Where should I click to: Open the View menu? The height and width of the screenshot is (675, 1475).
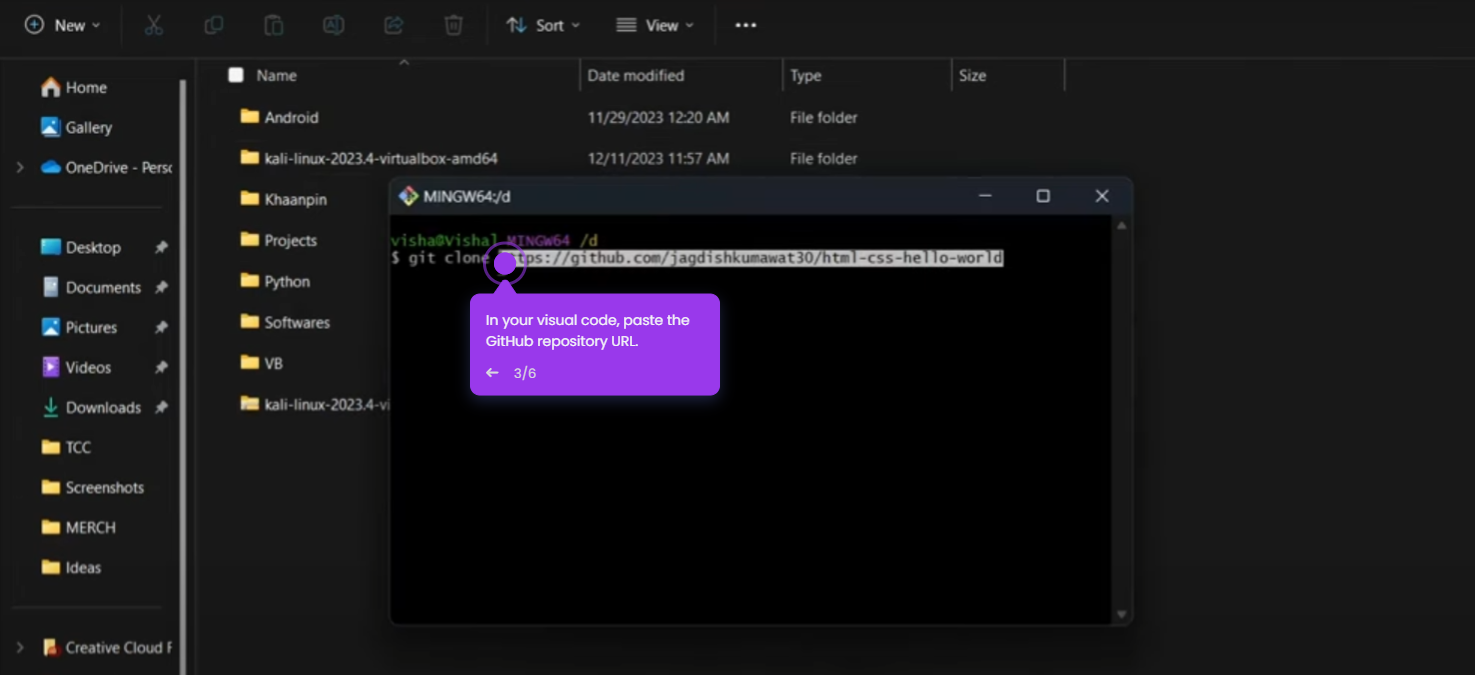[655, 25]
